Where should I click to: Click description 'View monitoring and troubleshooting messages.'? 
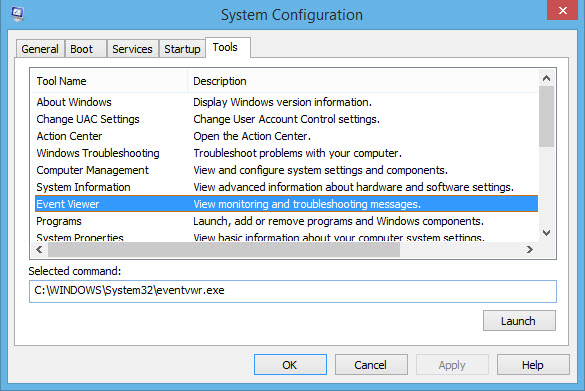(x=307, y=204)
